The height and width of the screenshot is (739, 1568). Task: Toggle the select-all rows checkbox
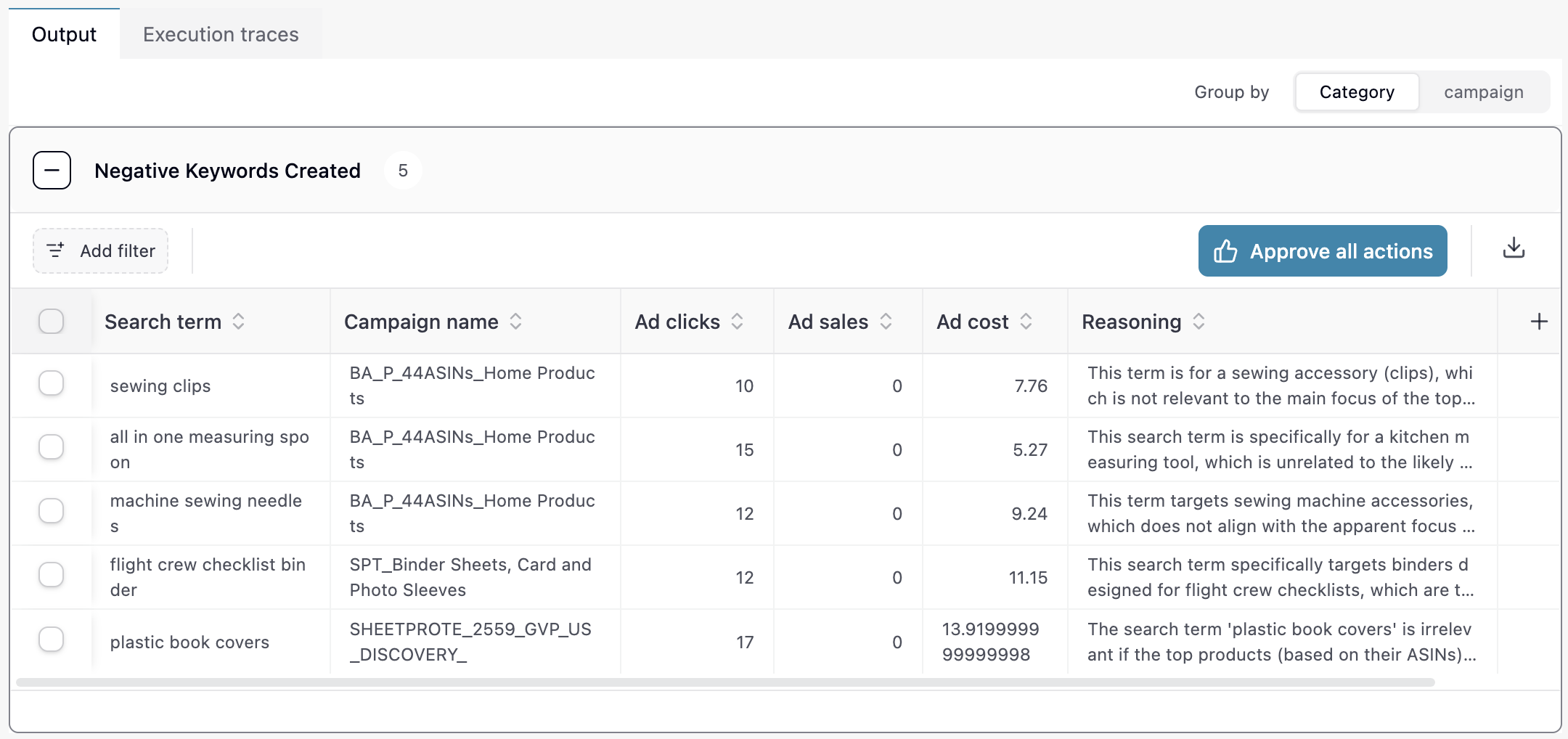52,321
